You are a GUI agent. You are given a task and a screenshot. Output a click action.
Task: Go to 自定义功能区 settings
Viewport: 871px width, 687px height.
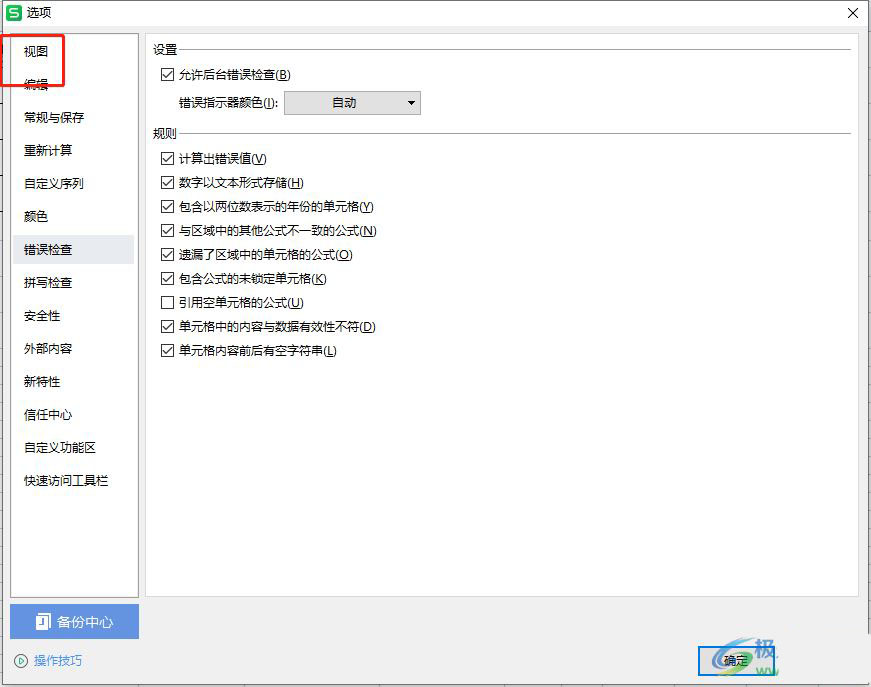(60, 448)
